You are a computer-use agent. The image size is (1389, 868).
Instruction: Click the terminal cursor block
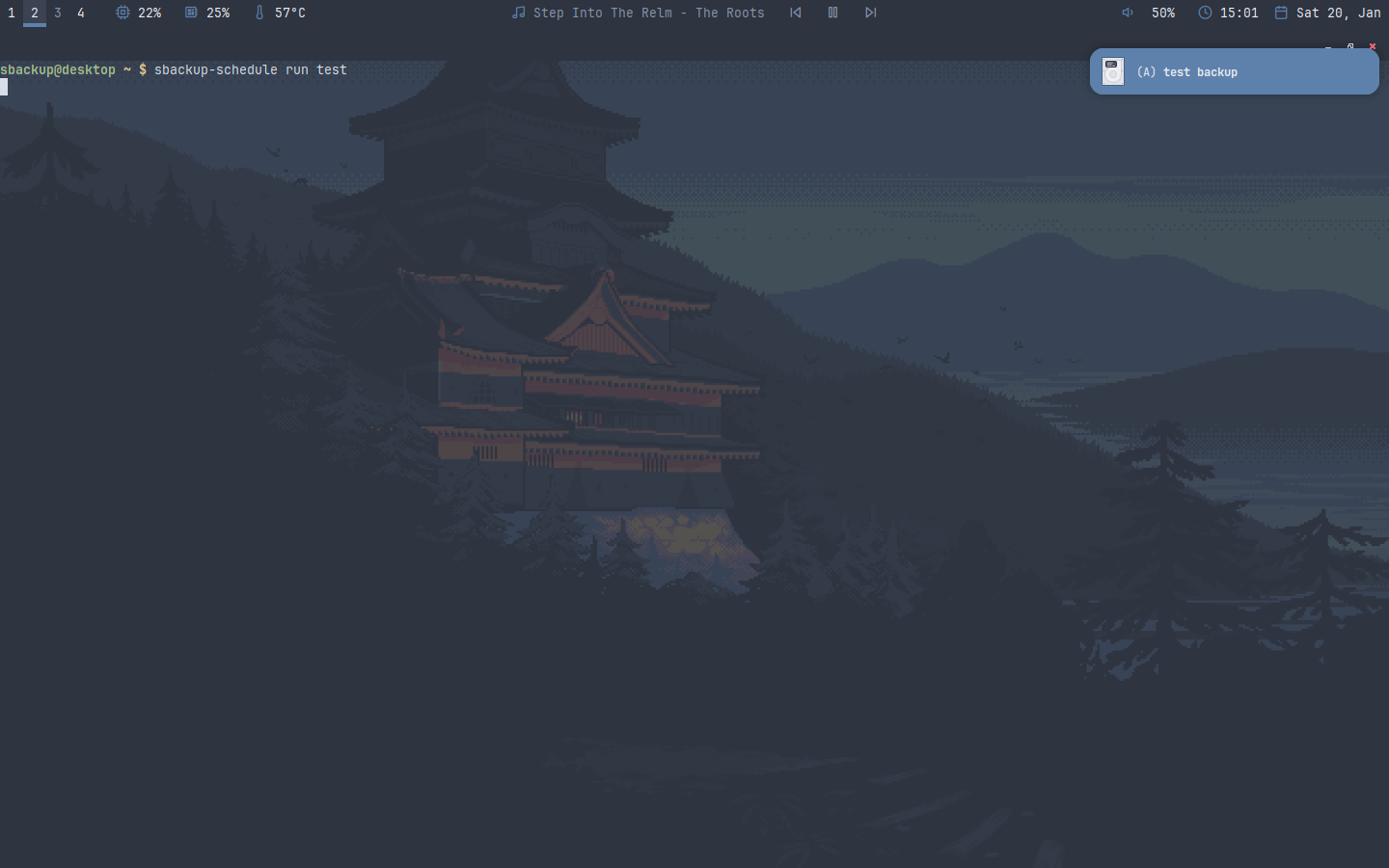coord(4,87)
